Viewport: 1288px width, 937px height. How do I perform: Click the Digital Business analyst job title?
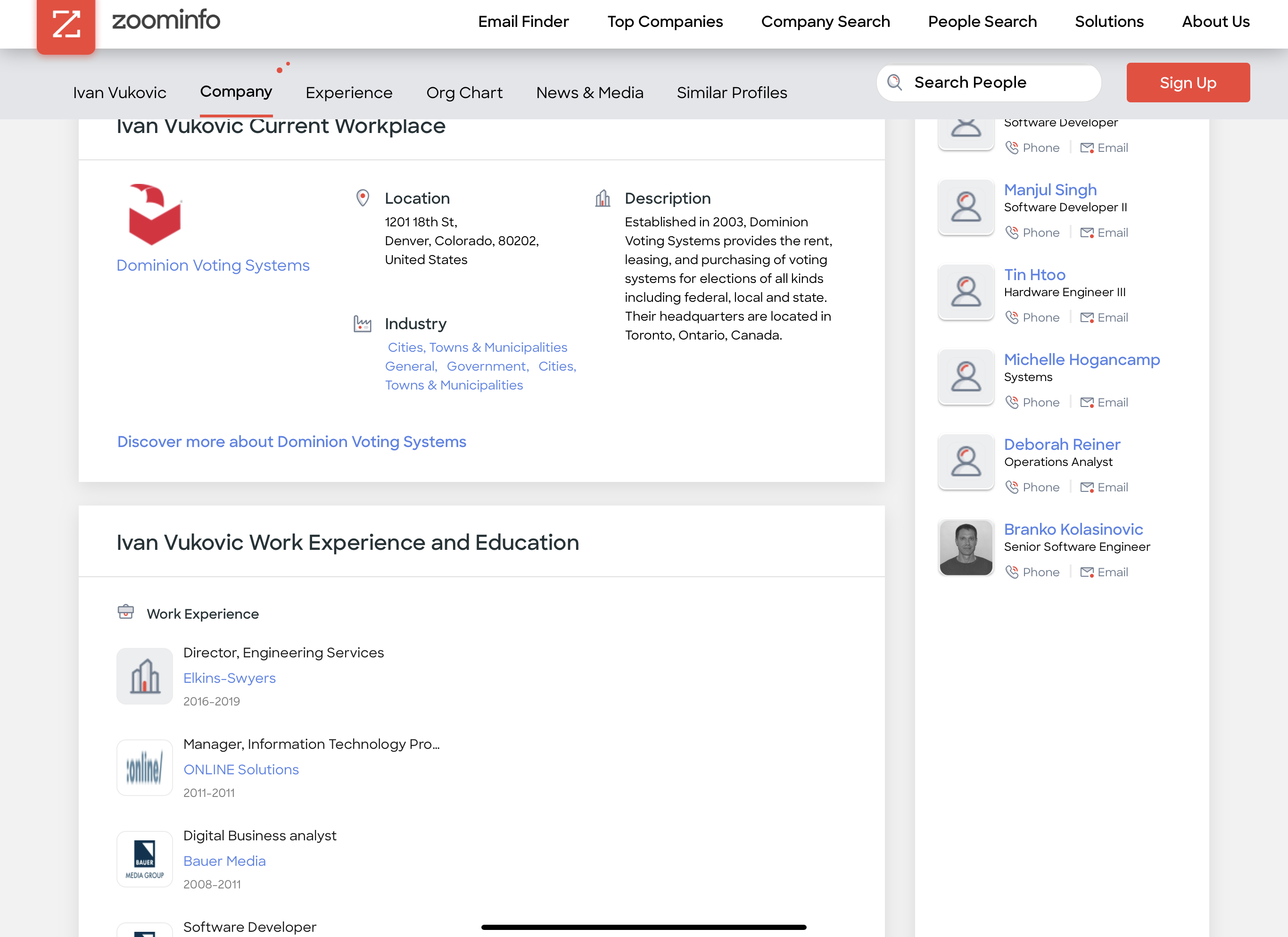click(x=259, y=835)
